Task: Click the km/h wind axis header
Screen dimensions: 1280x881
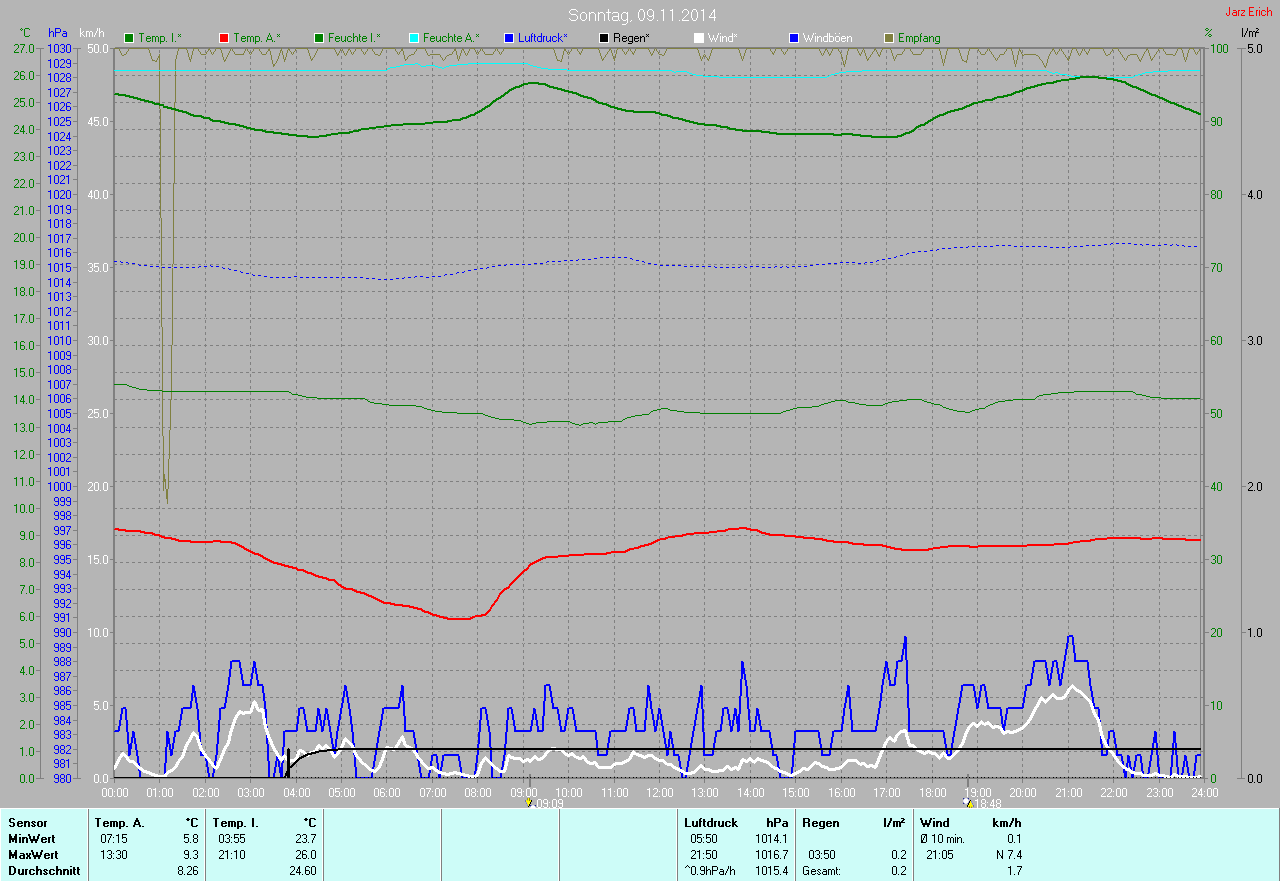Action: pos(92,34)
